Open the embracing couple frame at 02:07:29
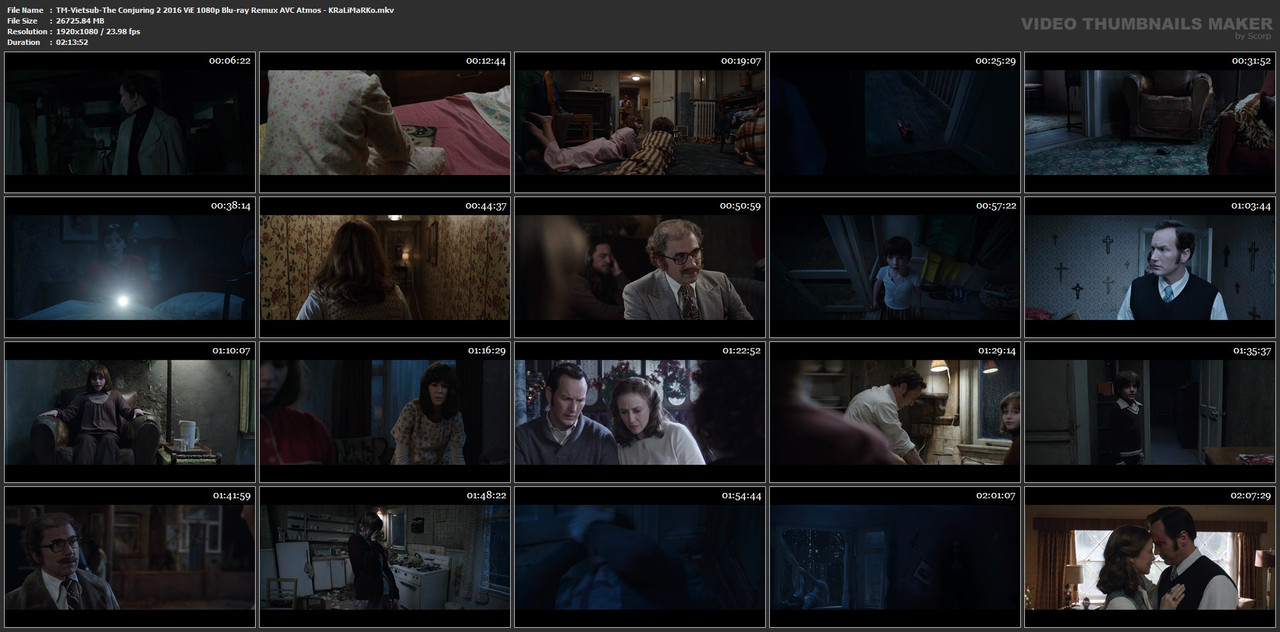1280x632 pixels. pos(1150,557)
